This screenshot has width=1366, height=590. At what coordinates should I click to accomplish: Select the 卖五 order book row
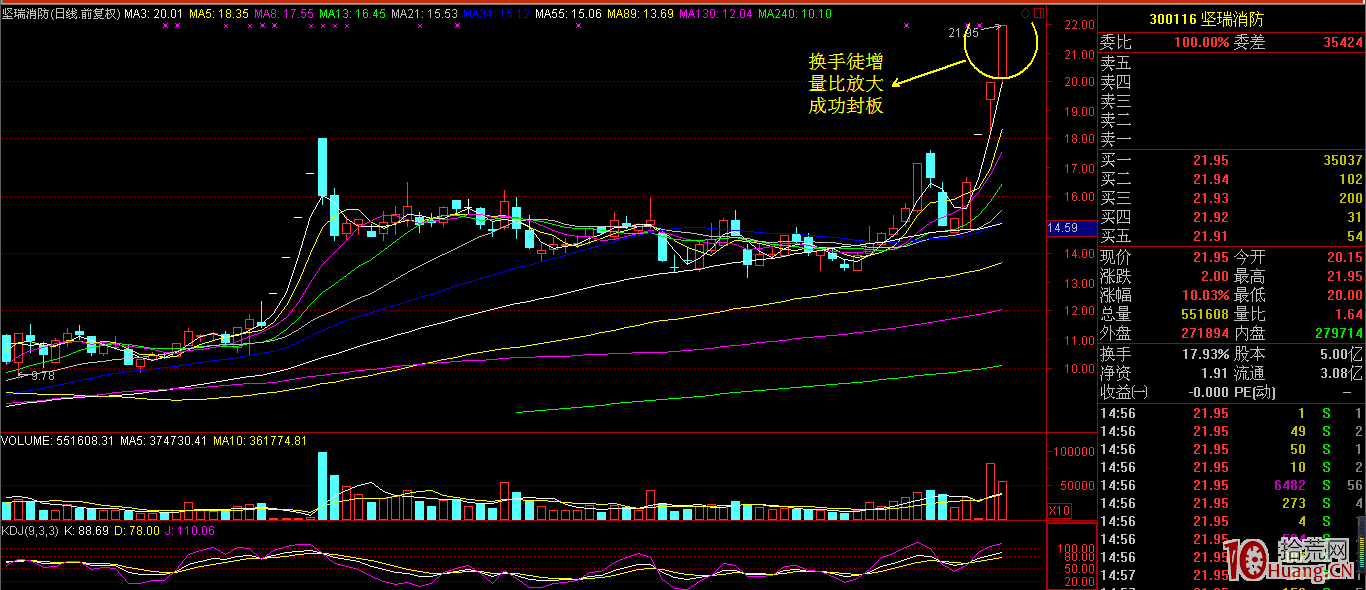pos(1231,63)
